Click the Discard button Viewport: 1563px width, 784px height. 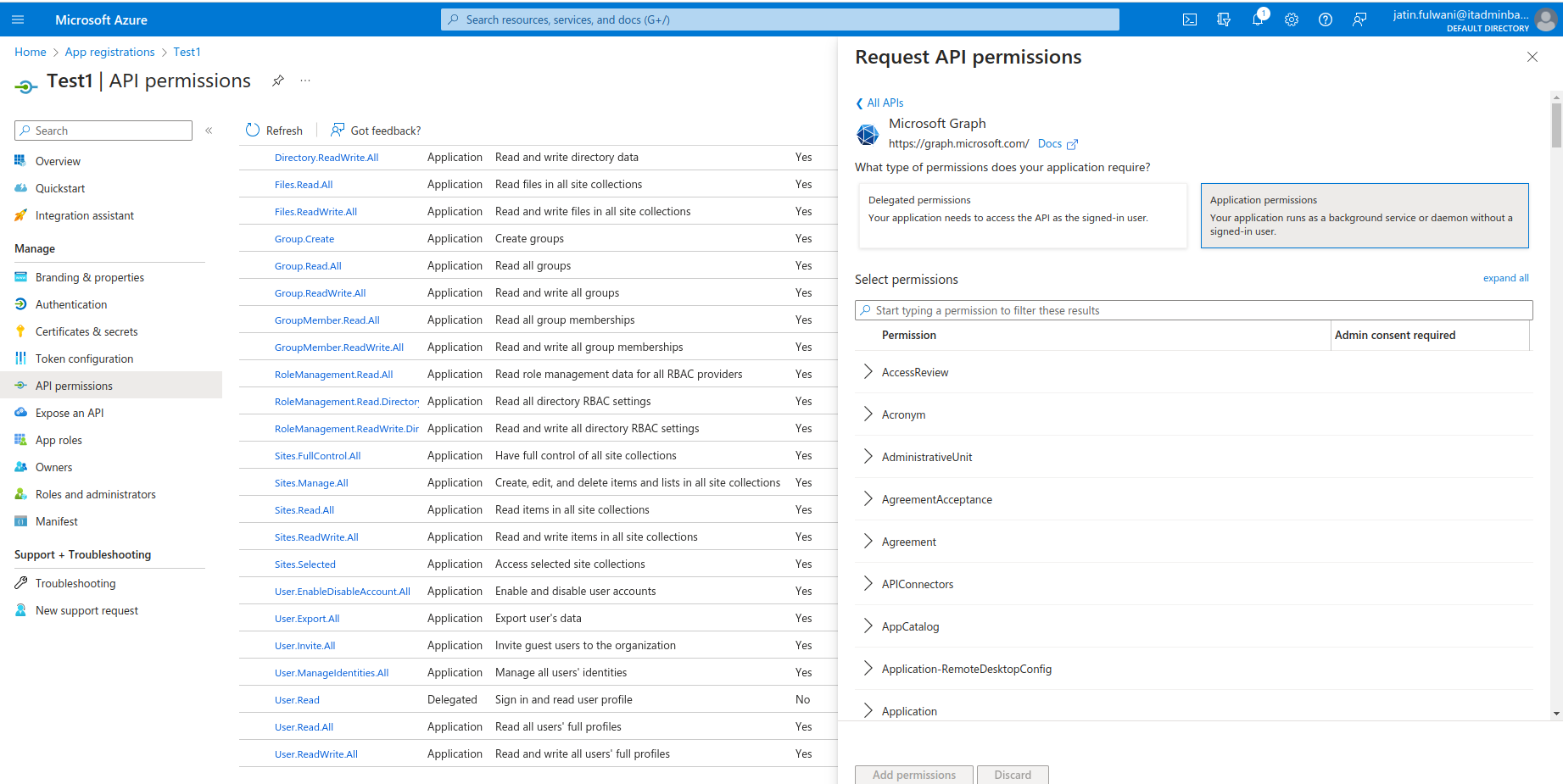(1013, 775)
